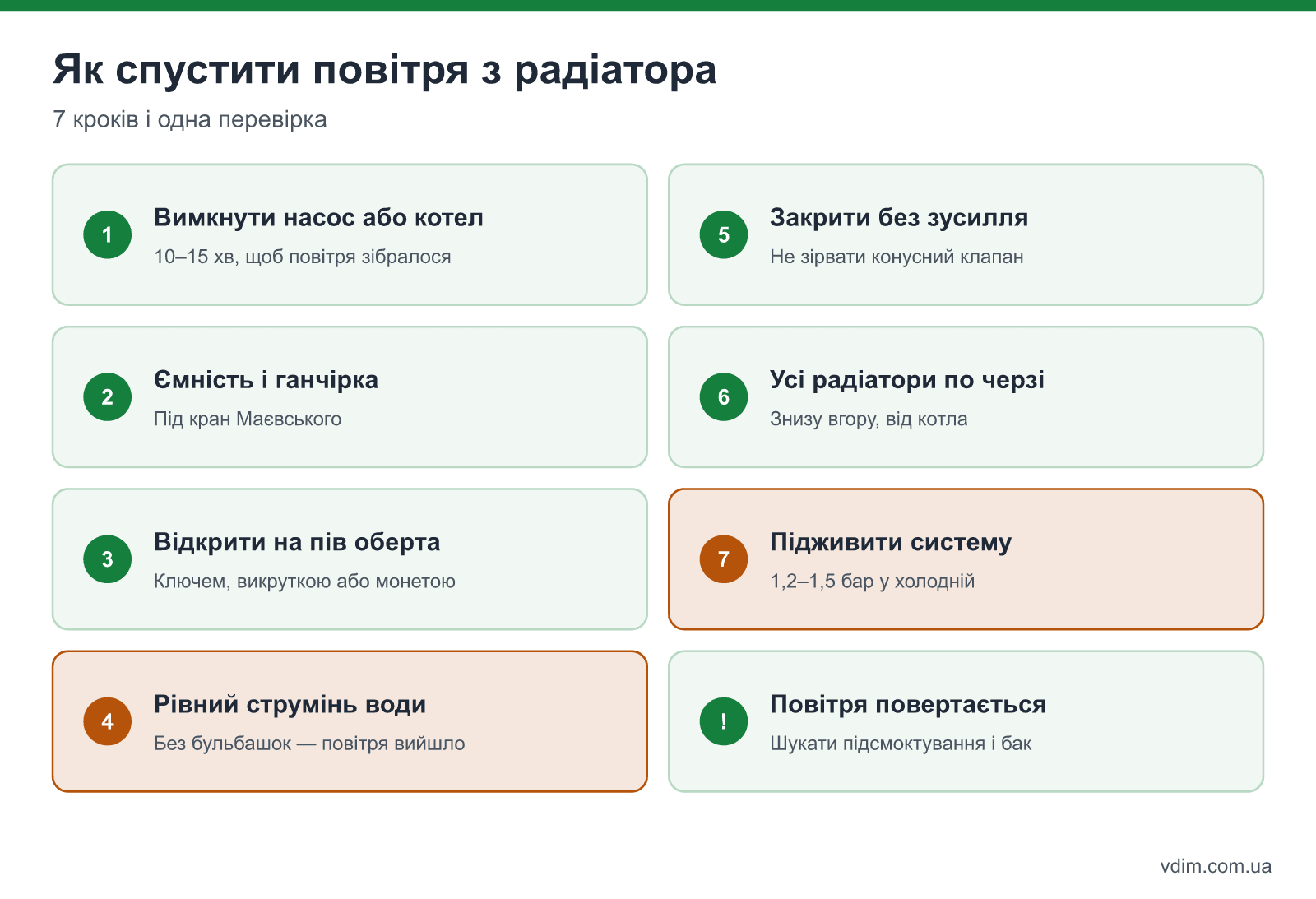Viewport: 1316px width, 899px height.
Task: Click the heading 'Рівний струмінь води'
Action: [290, 704]
